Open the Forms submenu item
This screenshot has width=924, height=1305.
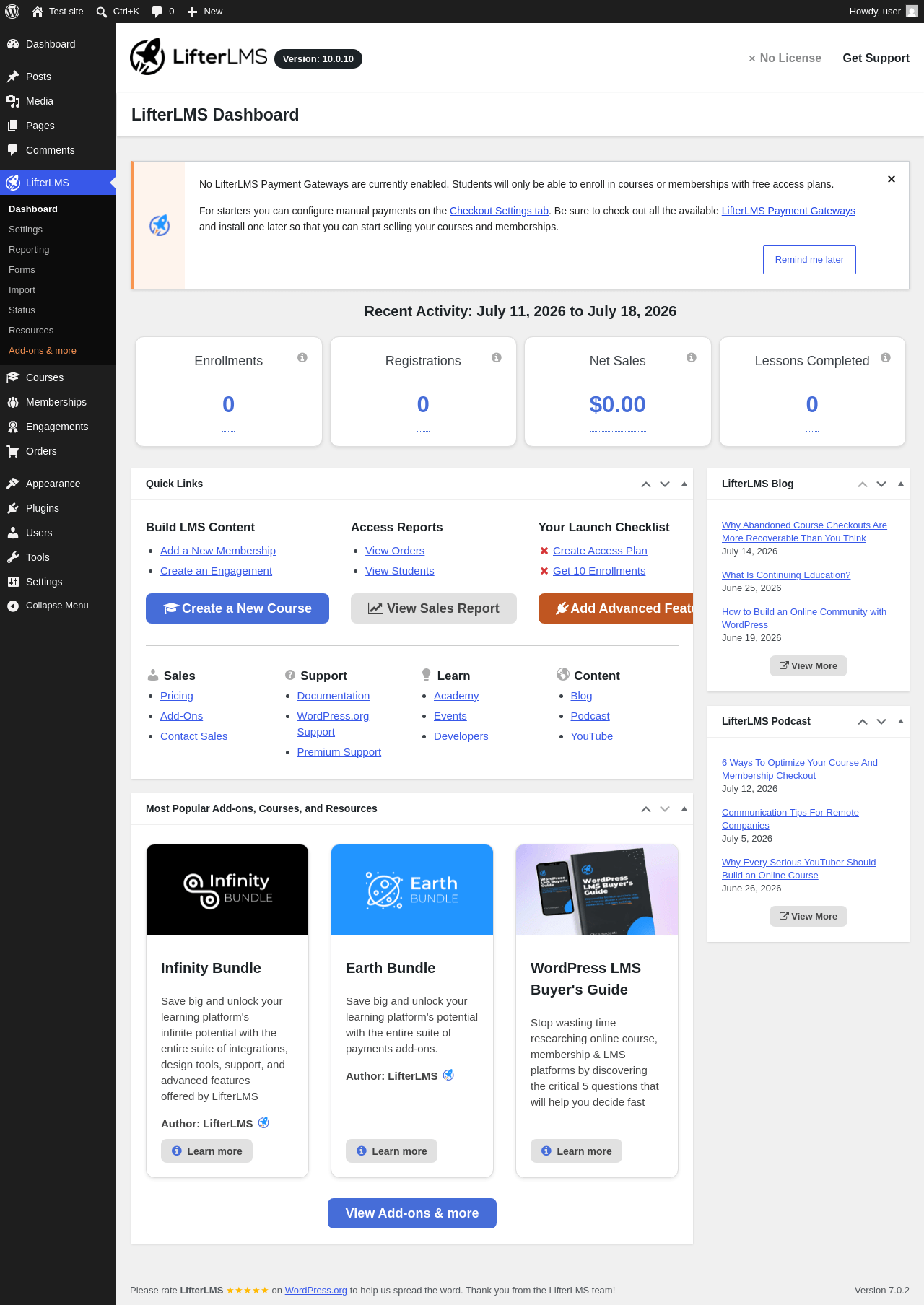22,270
